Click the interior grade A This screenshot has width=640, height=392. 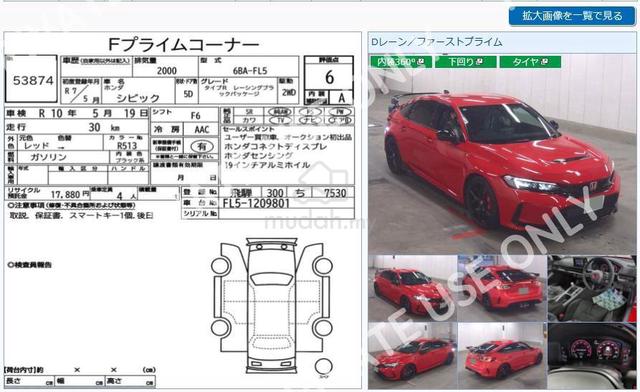pos(341,98)
